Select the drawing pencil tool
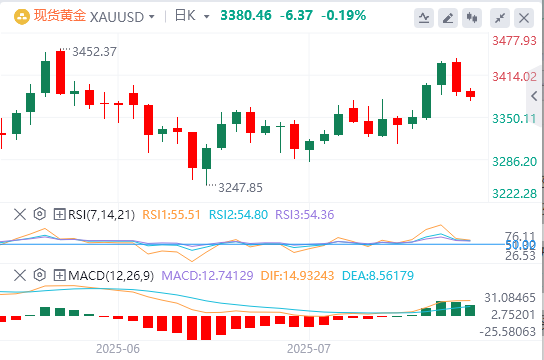Viewport: 544px width, 360px height. [x=448, y=18]
